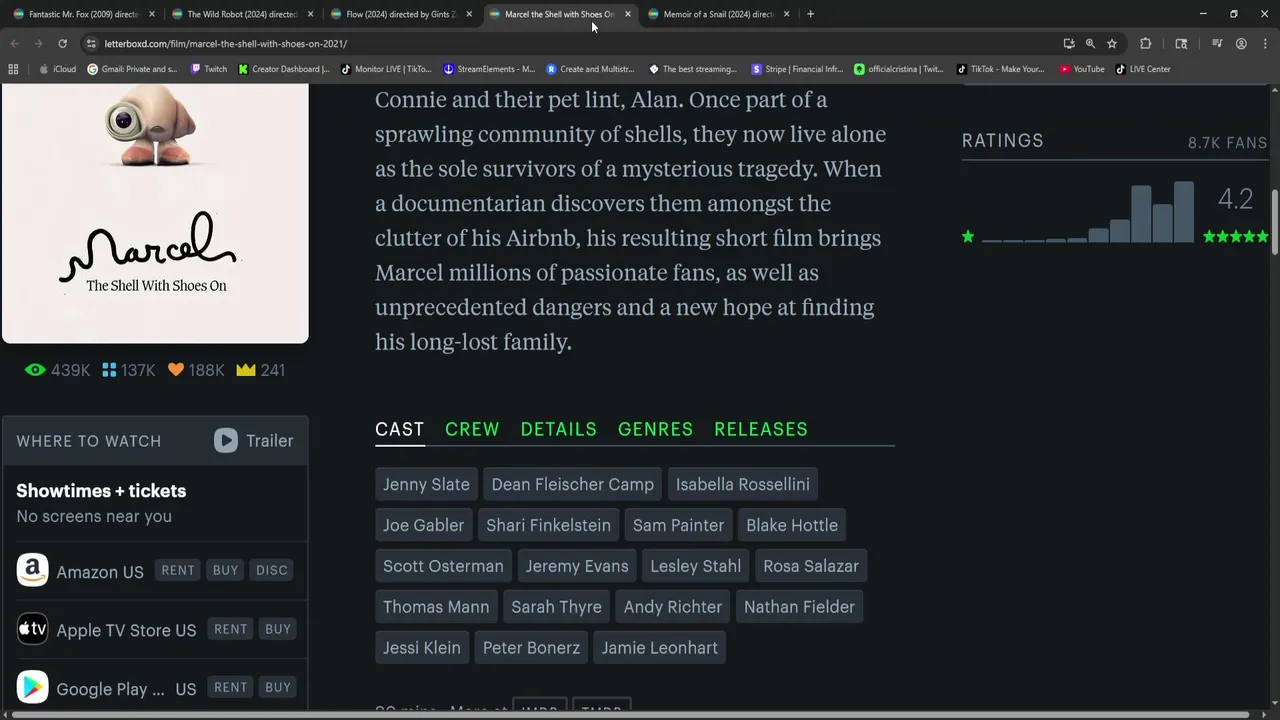Click the Apple TV Store logo
The width and height of the screenshot is (1280, 720).
pyautogui.click(x=32, y=629)
